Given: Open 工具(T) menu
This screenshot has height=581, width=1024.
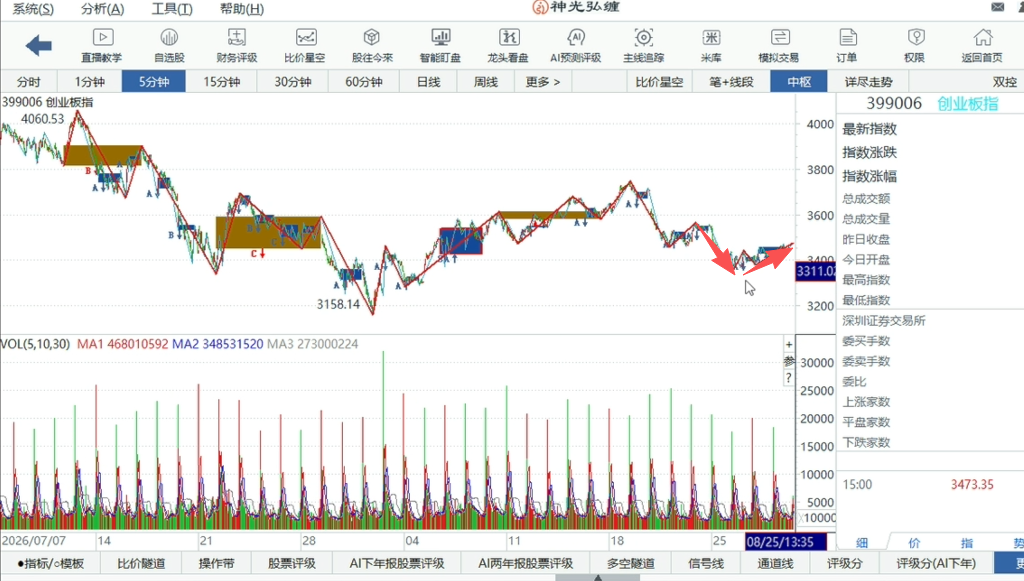Looking at the screenshot, I should click(172, 9).
